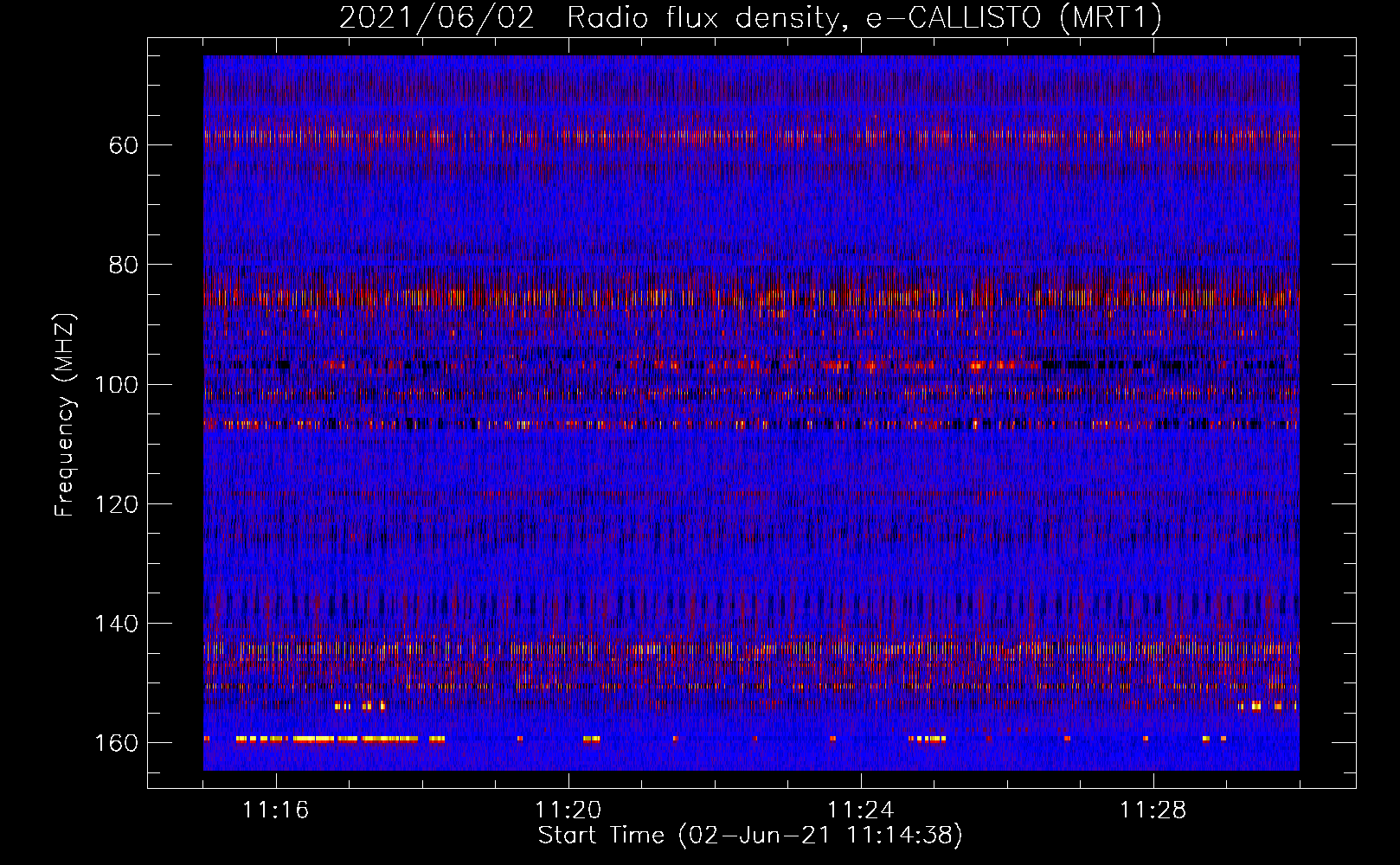Click the 11:28 time tick label
The image size is (1400, 865).
1153,810
